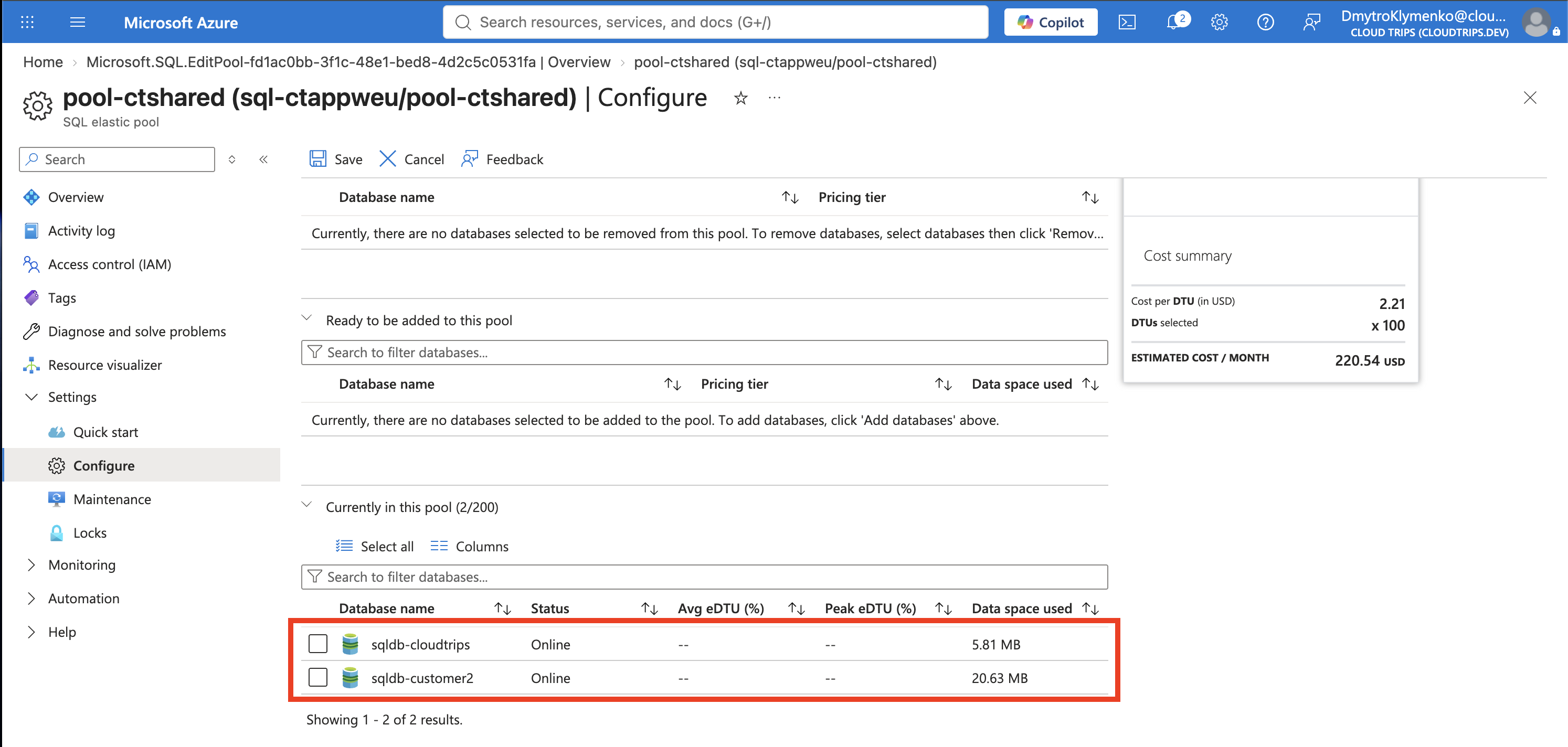Check the sqldb-cloudtrips checkbox

[x=317, y=644]
